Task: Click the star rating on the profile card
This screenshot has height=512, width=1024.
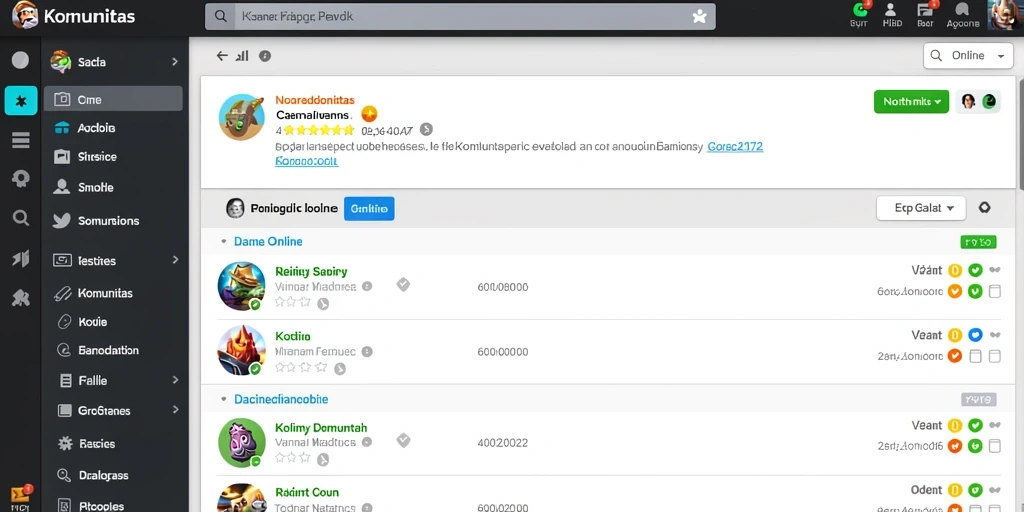Action: pos(318,130)
